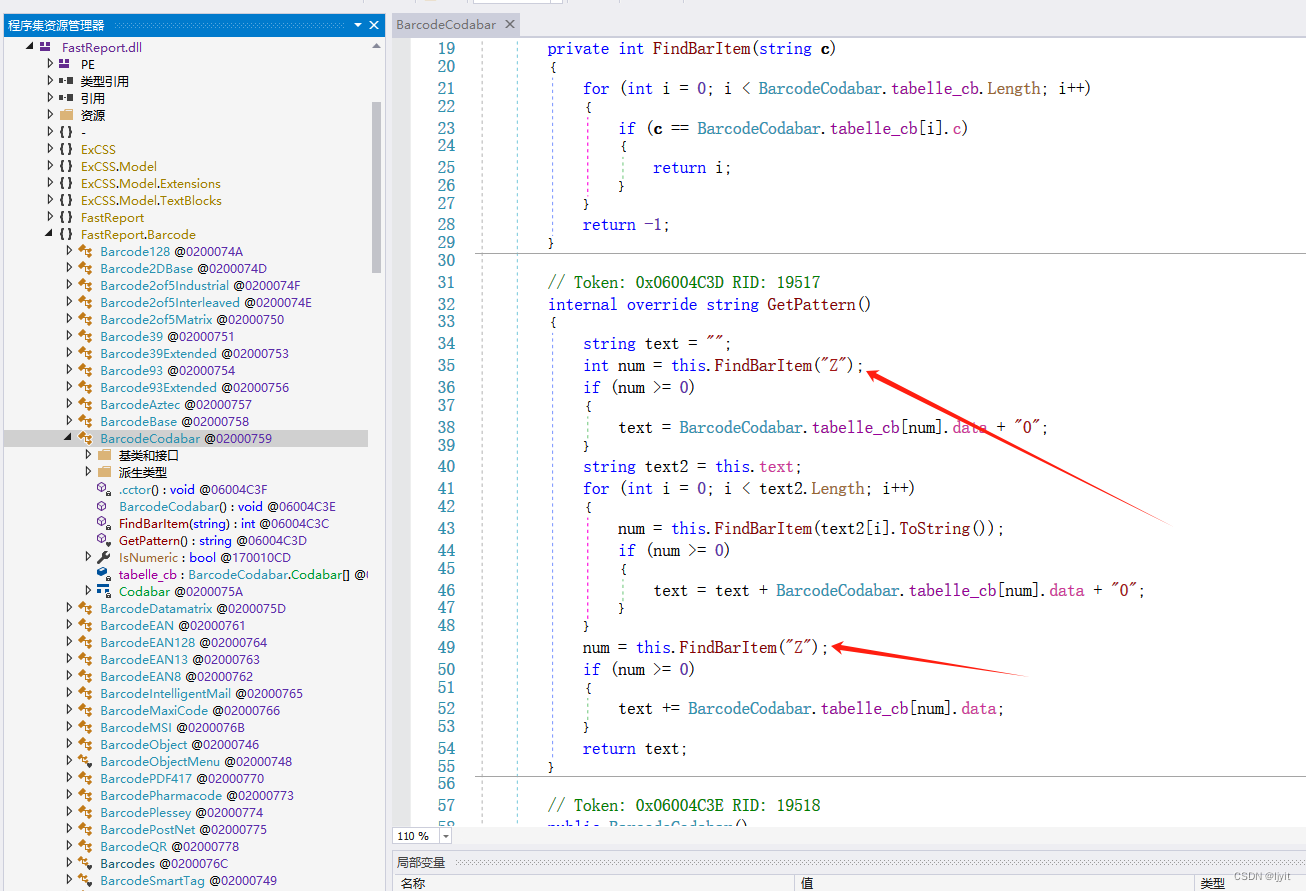The height and width of the screenshot is (891, 1306).
Task: Collapse the BarcodeCodabar class node
Action: click(69, 438)
